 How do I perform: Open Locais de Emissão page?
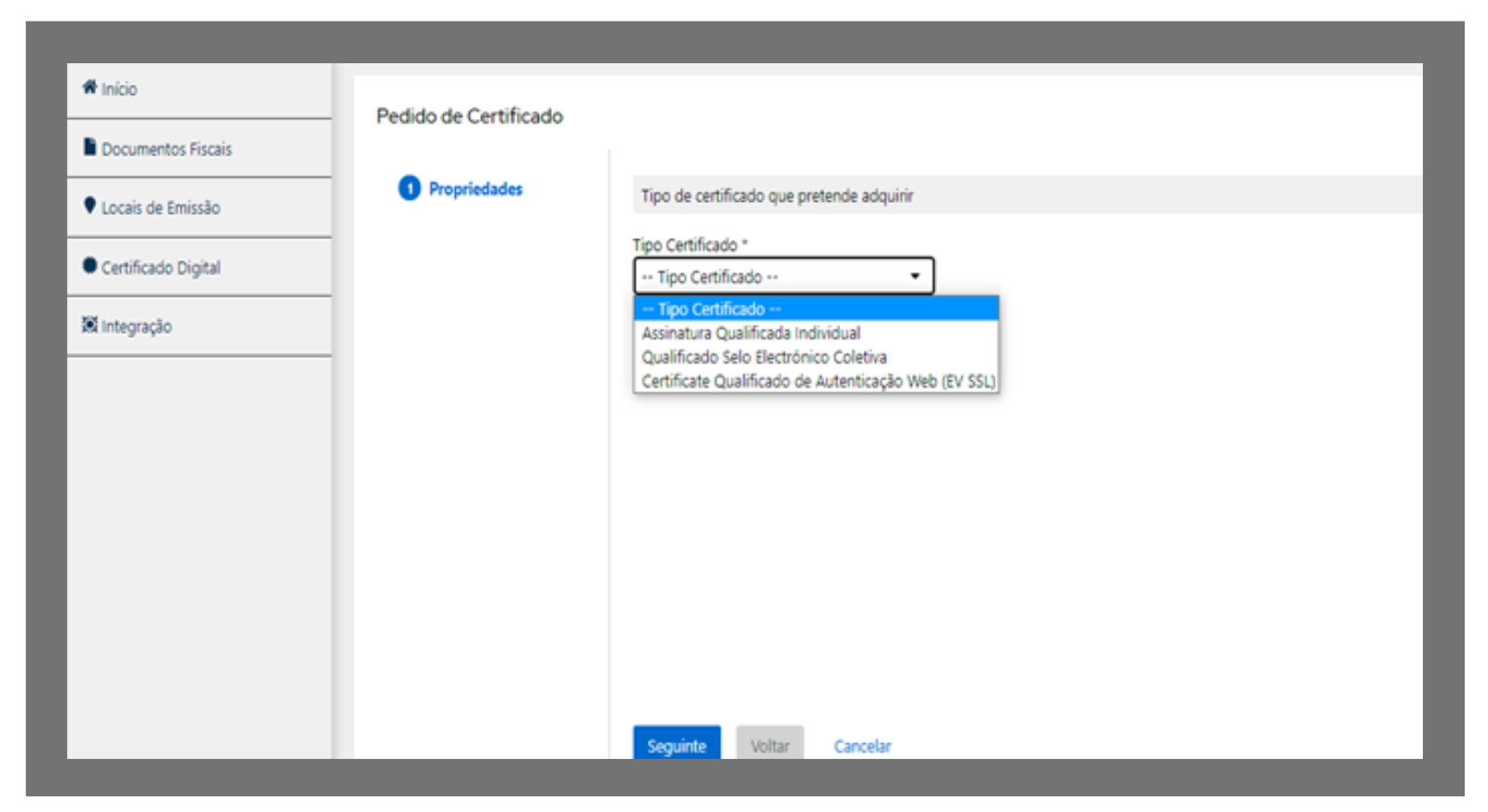click(160, 207)
